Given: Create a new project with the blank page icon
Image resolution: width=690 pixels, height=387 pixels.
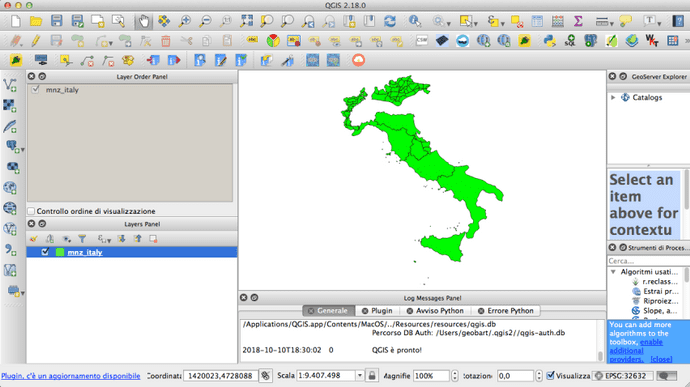Looking at the screenshot, I should point(16,21).
